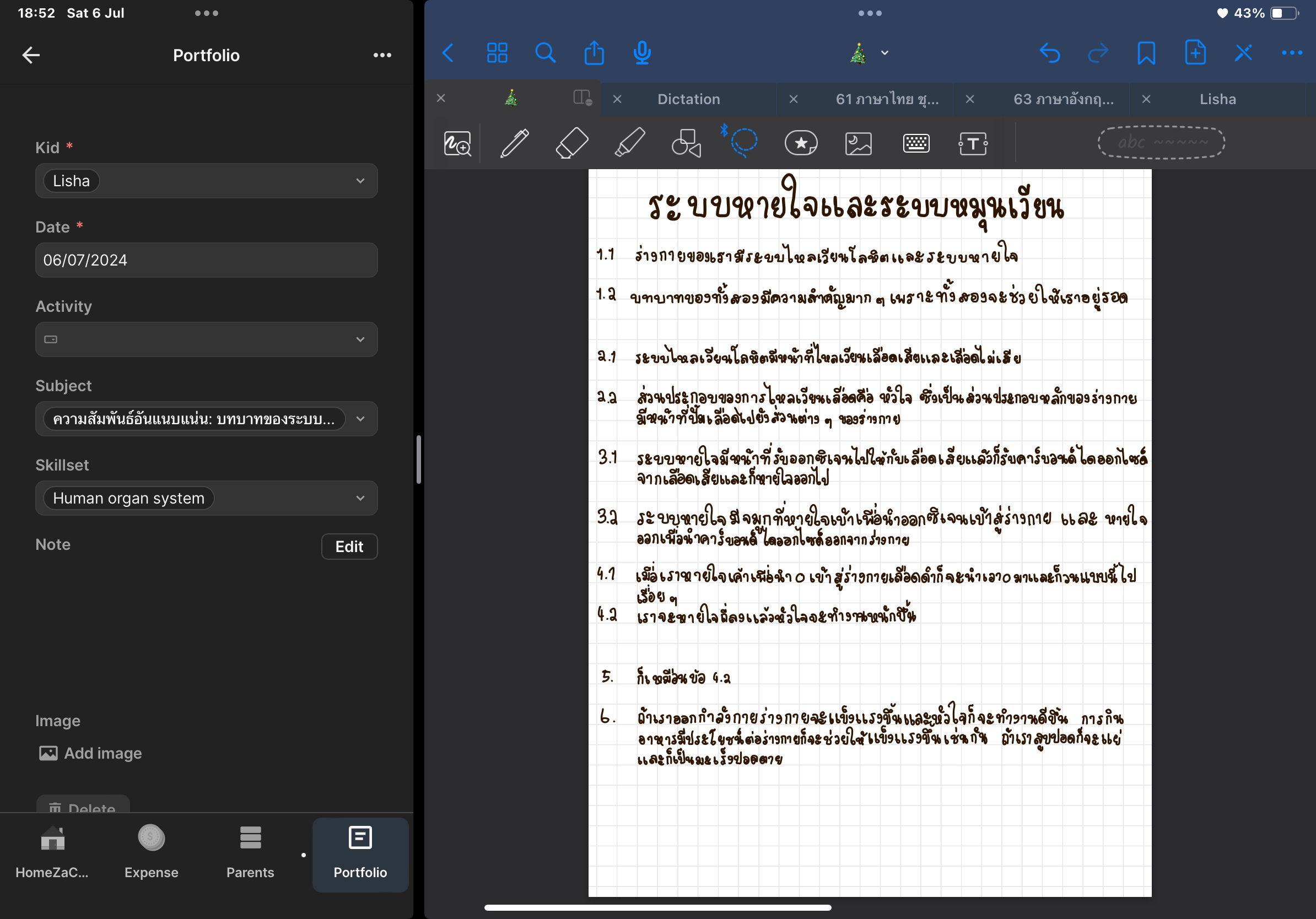Bookmark the current page
Viewport: 1316px width, 919px height.
tap(1146, 53)
